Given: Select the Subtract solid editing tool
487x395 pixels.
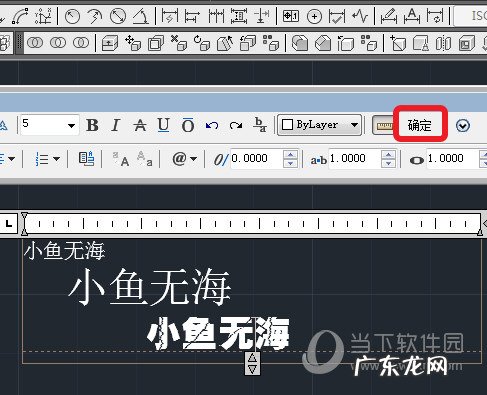Looking at the screenshot, I should 58,43.
